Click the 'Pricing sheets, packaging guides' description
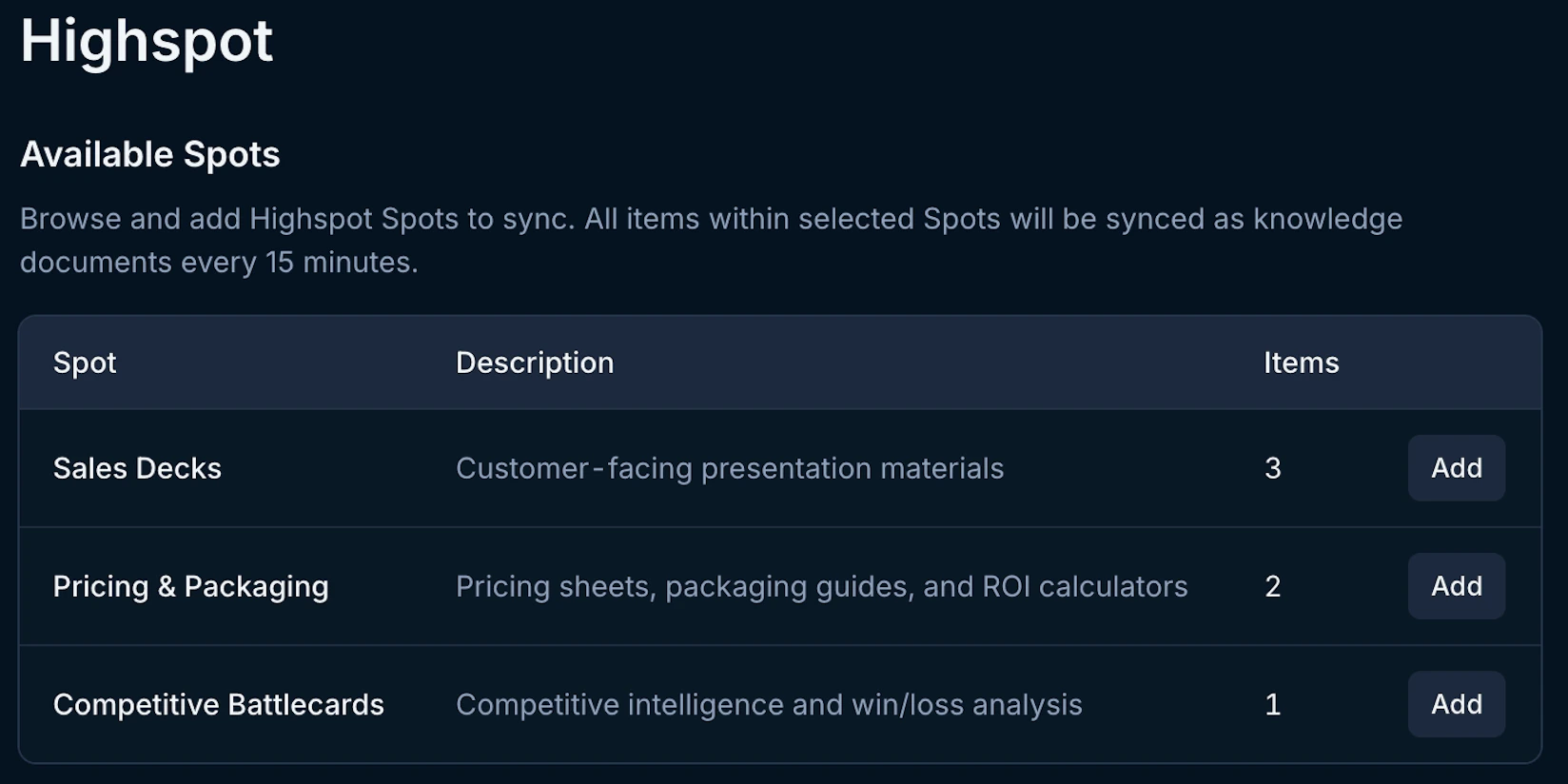1568x784 pixels. [x=821, y=586]
